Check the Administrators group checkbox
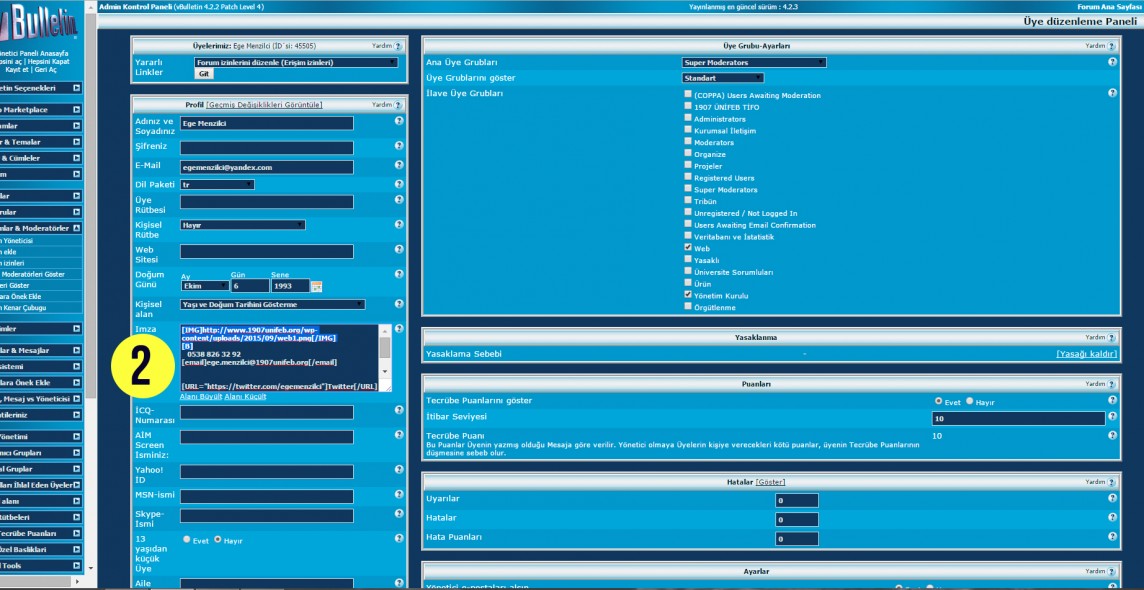1144x590 pixels. [x=688, y=118]
